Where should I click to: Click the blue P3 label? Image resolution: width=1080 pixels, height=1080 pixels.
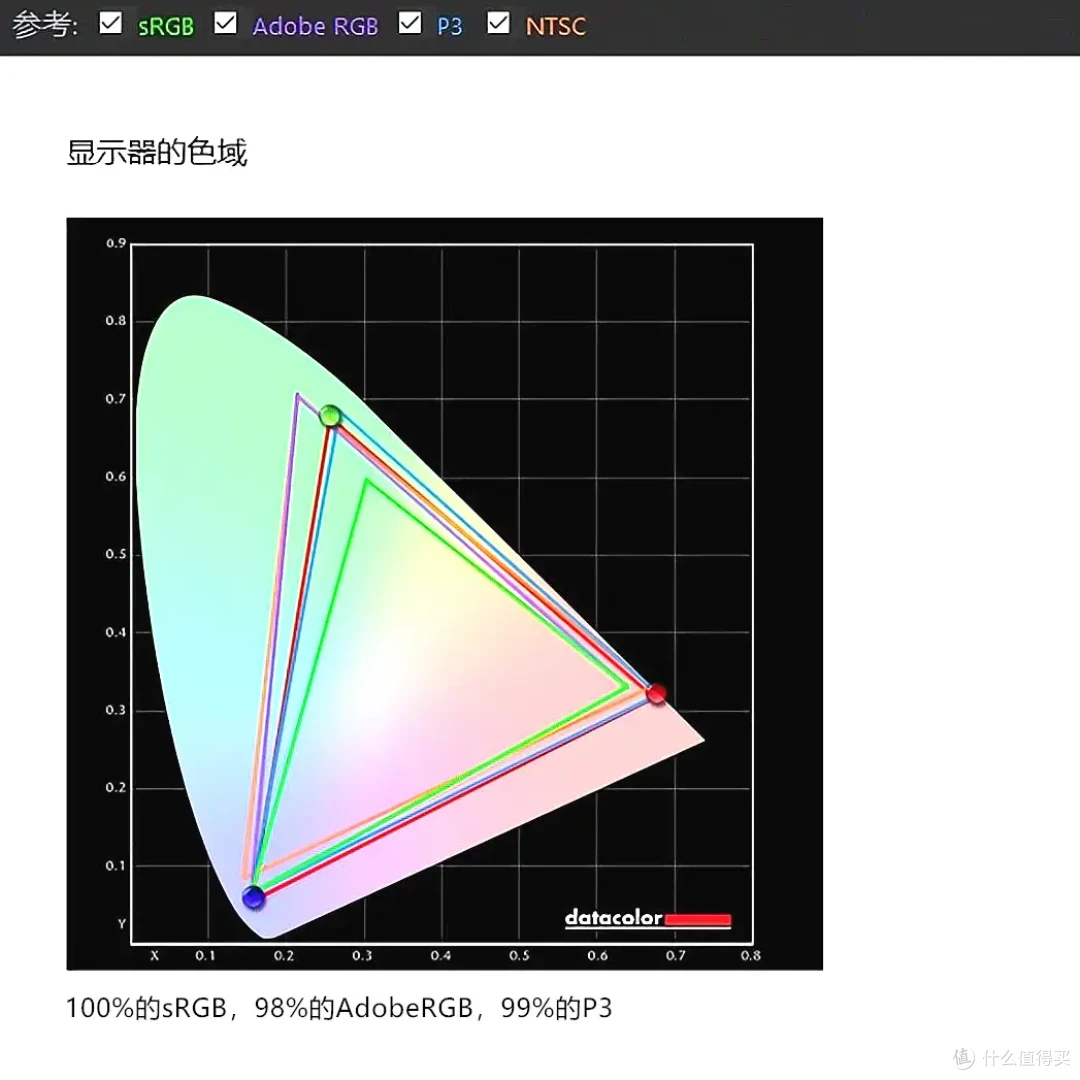[x=450, y=26]
